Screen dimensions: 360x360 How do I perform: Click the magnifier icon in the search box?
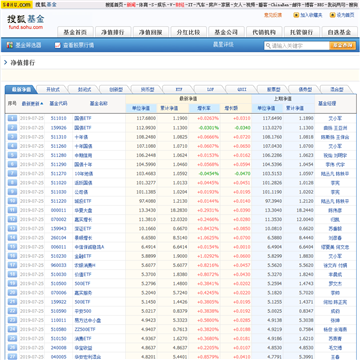click(268, 46)
